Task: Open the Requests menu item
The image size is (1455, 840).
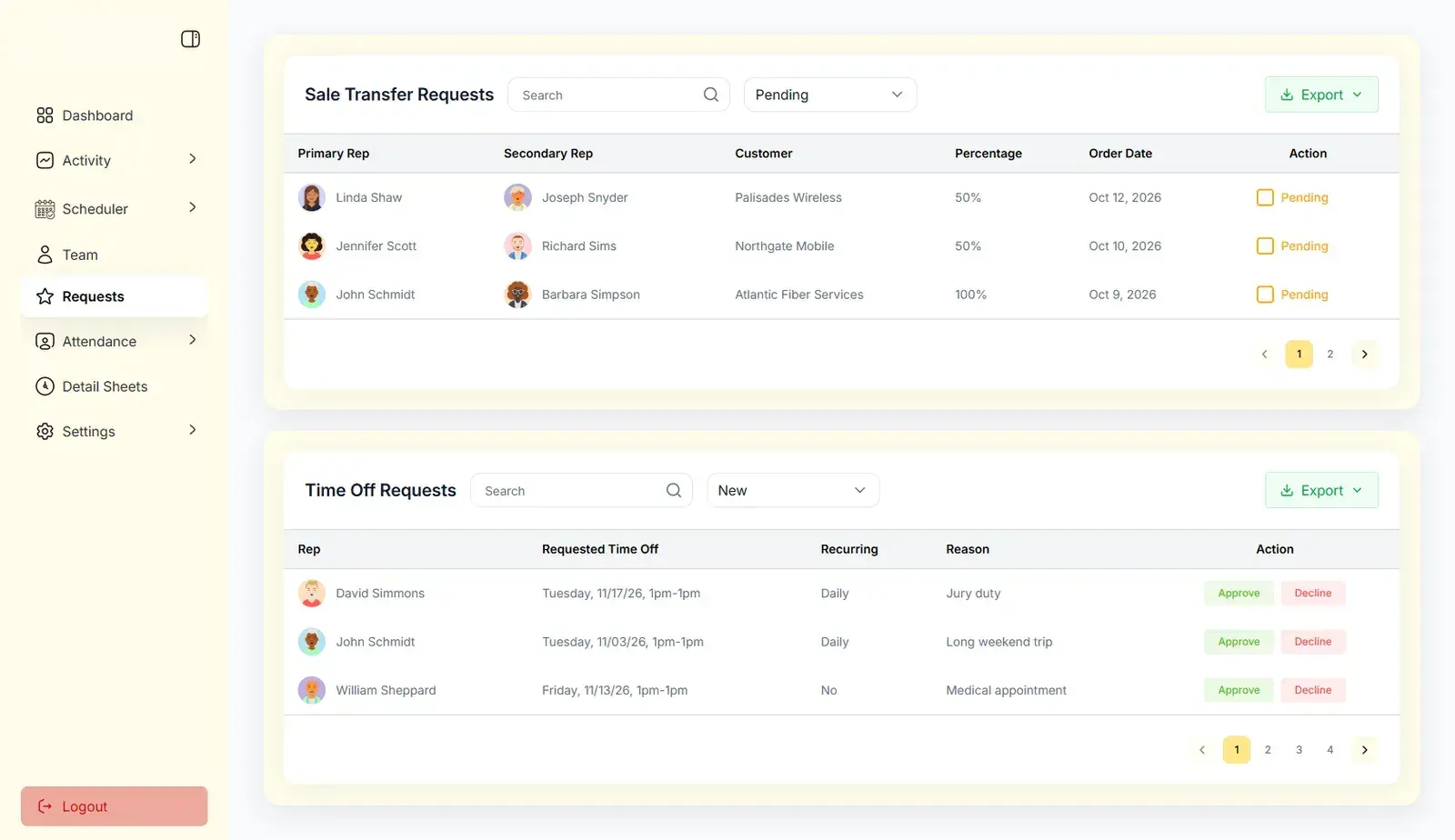Action: (115, 296)
